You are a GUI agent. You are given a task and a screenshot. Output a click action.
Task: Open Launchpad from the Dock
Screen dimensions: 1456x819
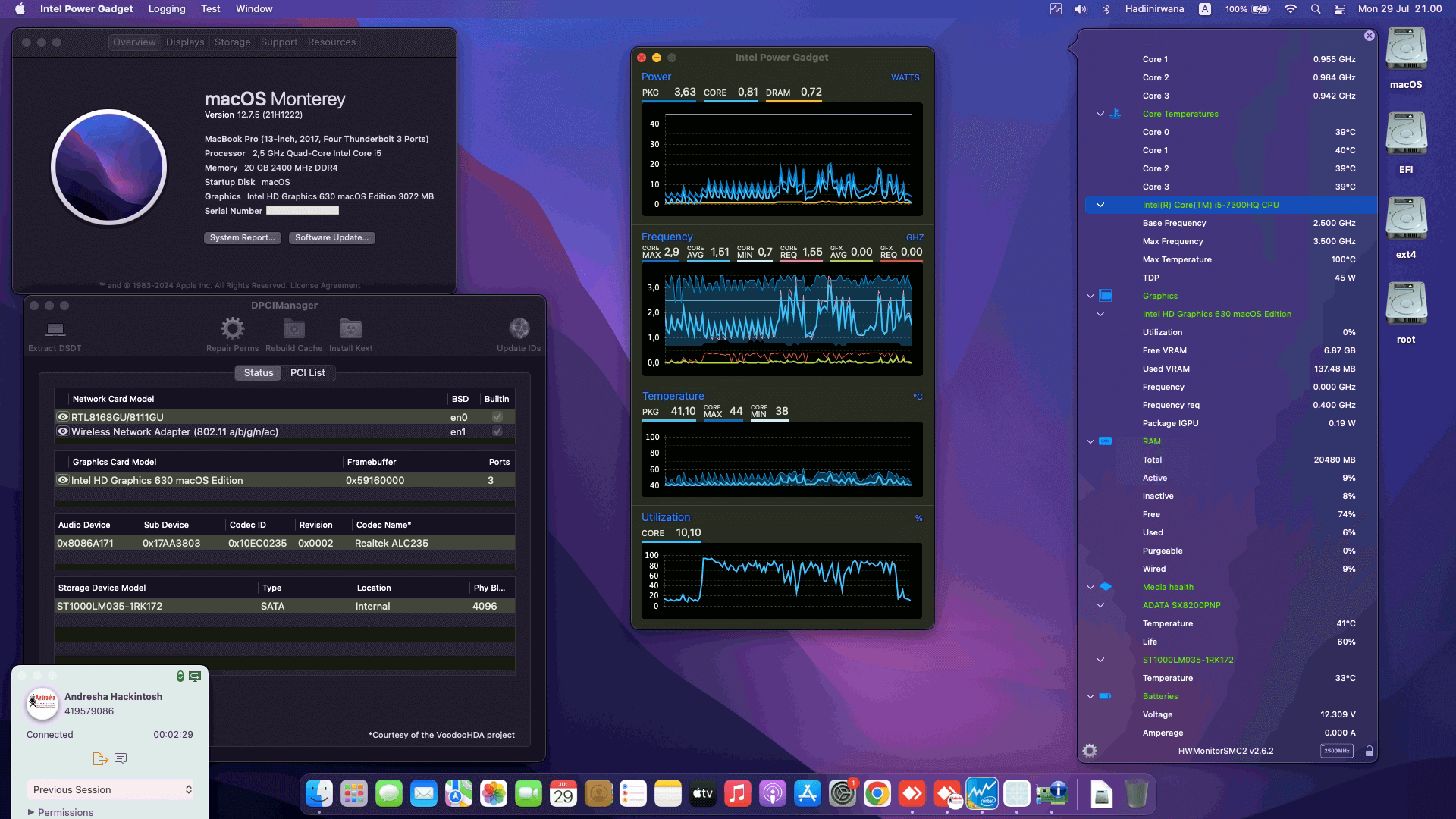[x=354, y=794]
